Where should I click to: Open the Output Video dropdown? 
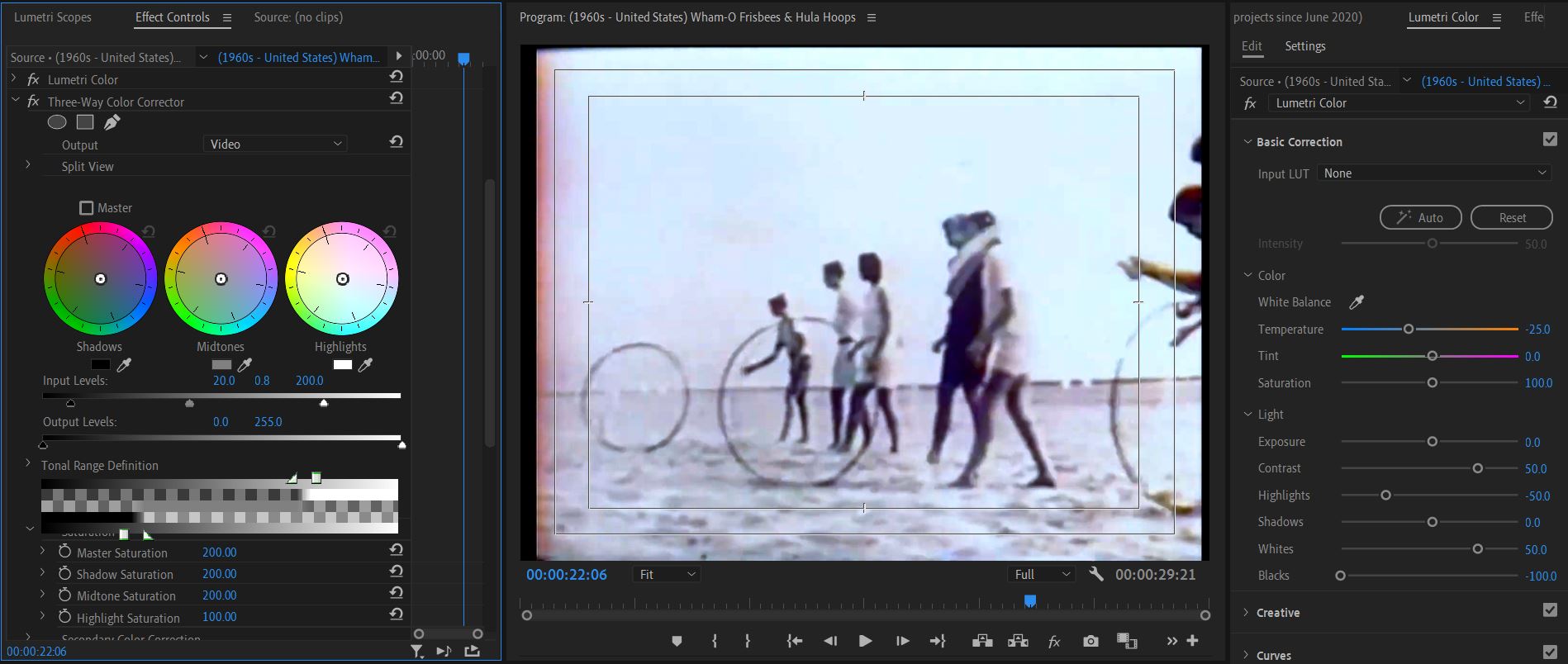pos(275,144)
